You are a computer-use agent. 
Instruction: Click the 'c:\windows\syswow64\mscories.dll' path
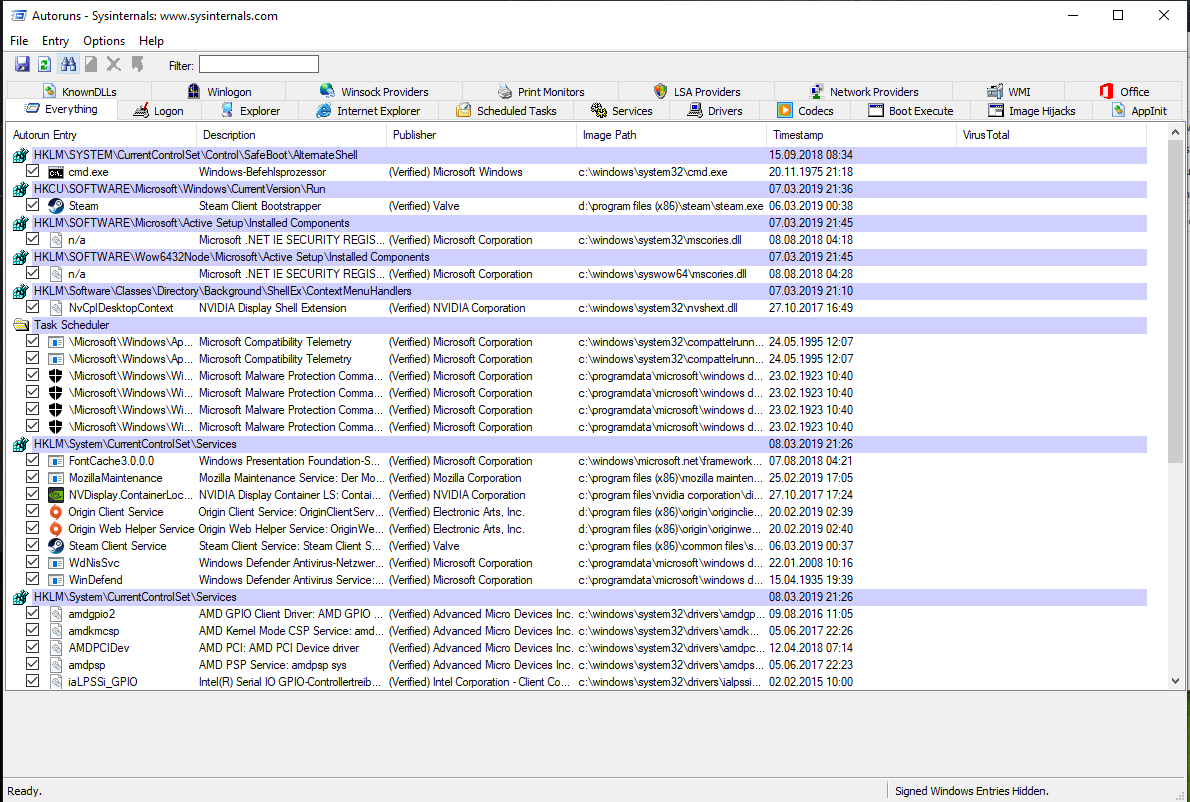tap(663, 274)
